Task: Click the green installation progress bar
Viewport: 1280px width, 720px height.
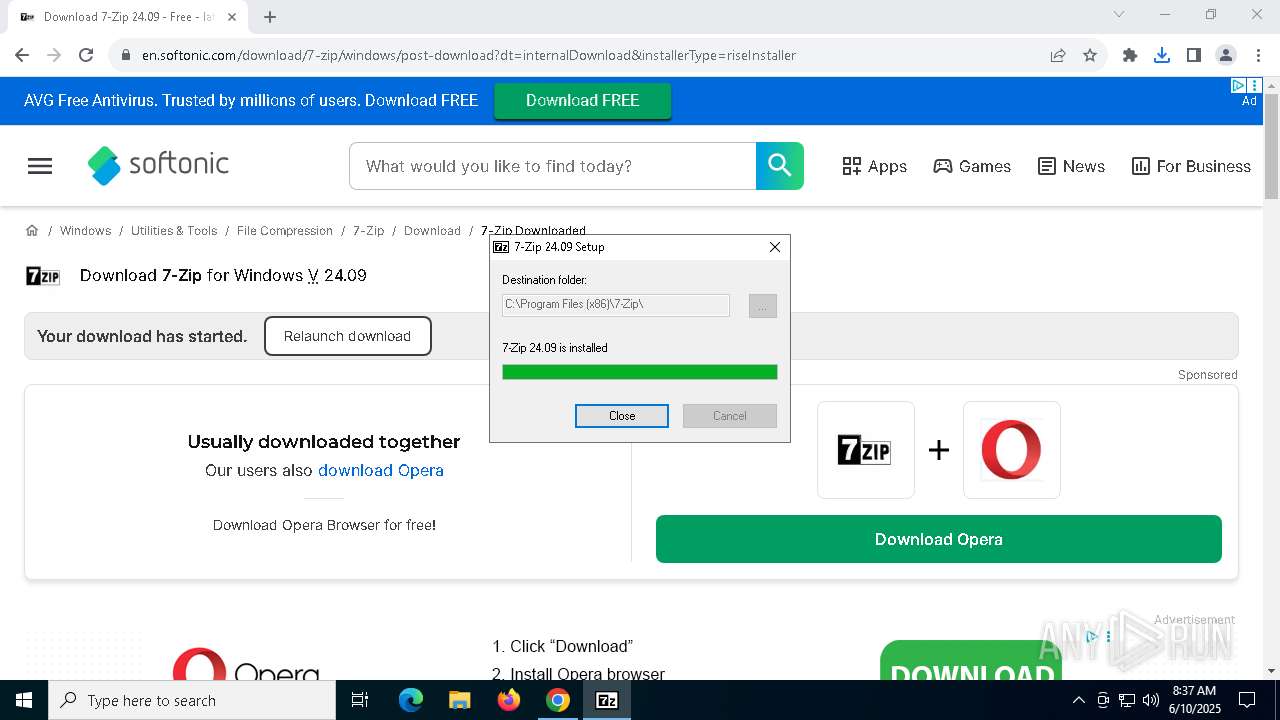Action: 640,372
